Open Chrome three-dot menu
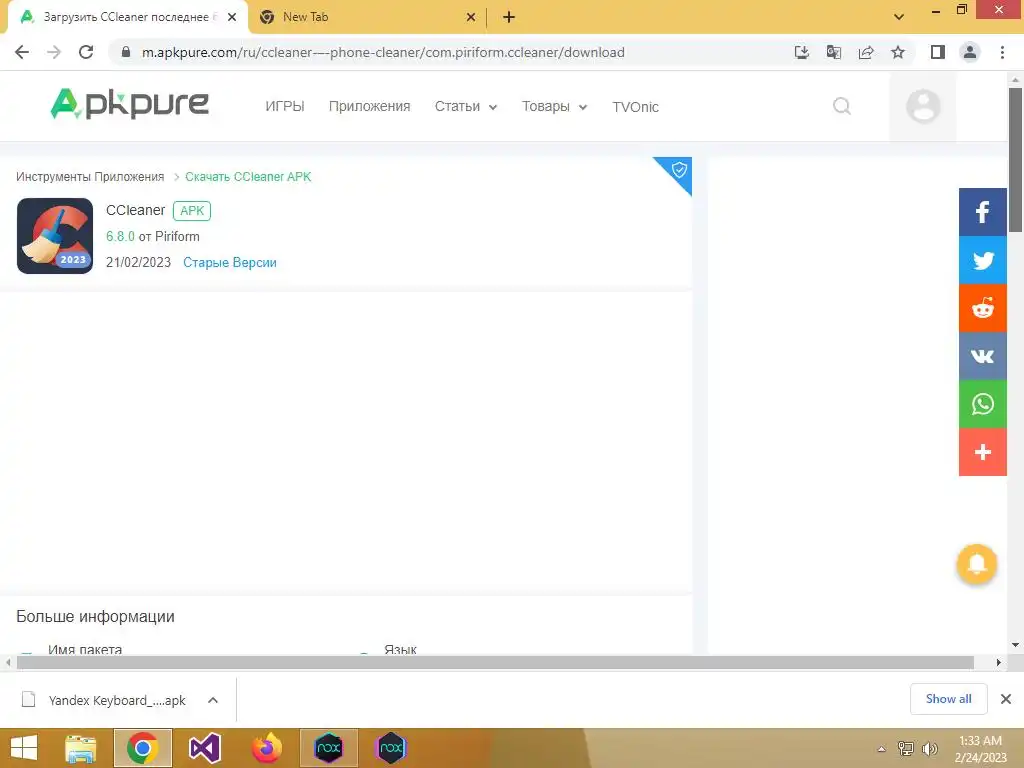The width and height of the screenshot is (1024, 768). [x=1002, y=52]
